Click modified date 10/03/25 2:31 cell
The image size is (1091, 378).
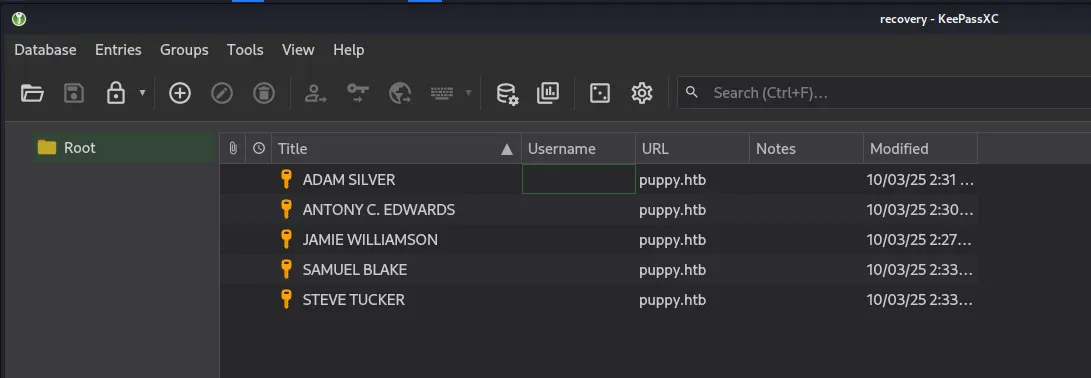click(x=921, y=180)
